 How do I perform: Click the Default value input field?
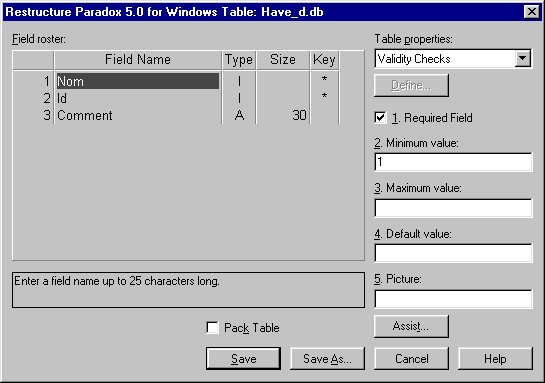pyautogui.click(x=453, y=253)
